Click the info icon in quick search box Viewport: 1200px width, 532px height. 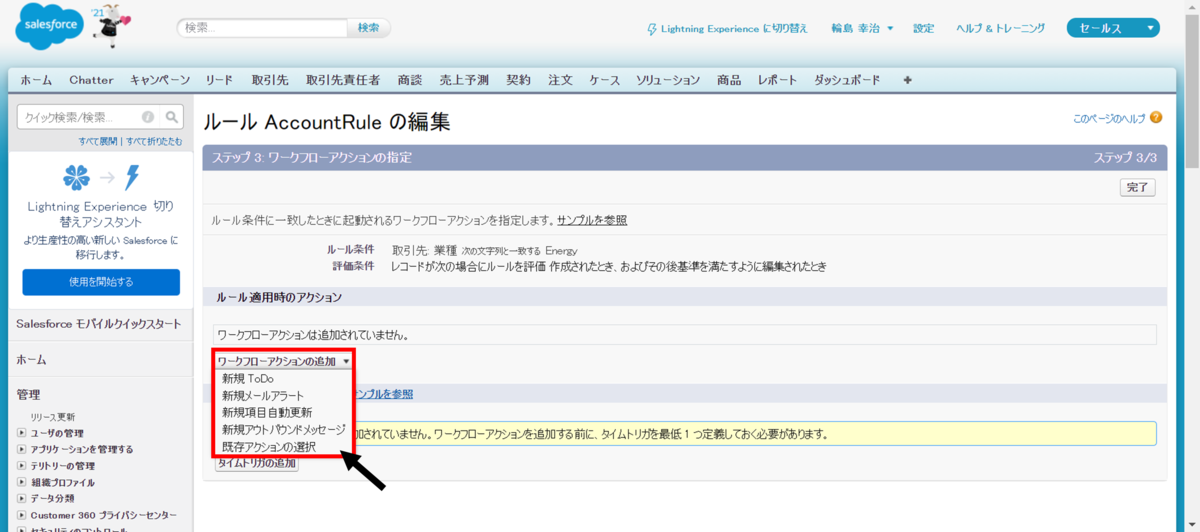pyautogui.click(x=148, y=117)
